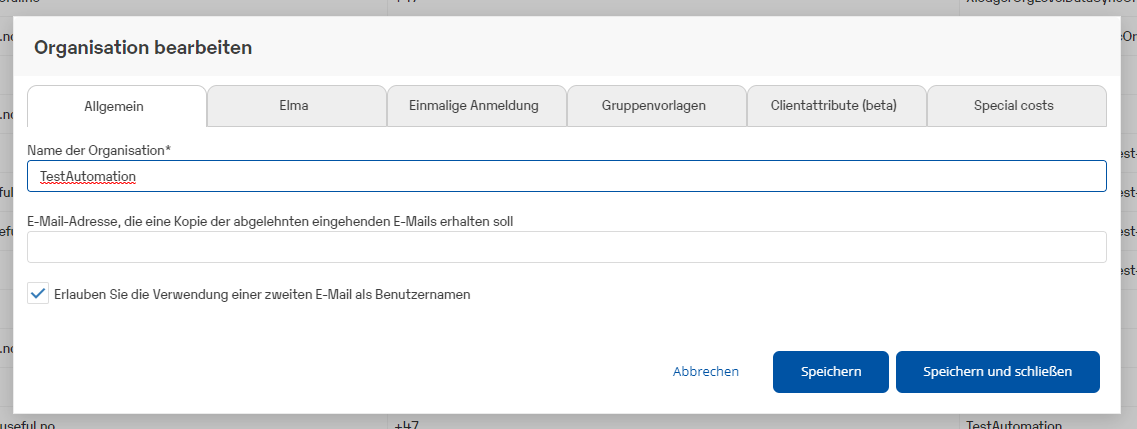Viewport: 1137px width, 429px height.
Task: Click the 'Name der Organisation*' field label
Action: pyautogui.click(x=99, y=150)
